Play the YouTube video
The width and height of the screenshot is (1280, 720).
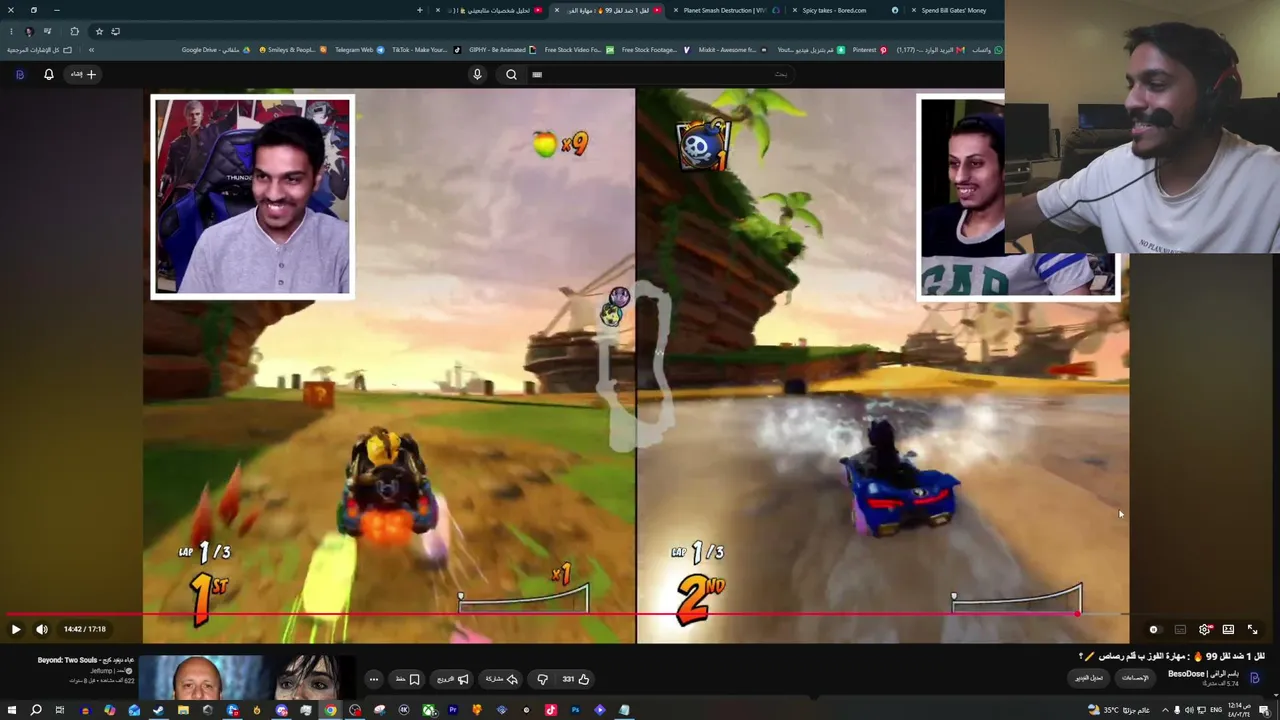pos(16,629)
